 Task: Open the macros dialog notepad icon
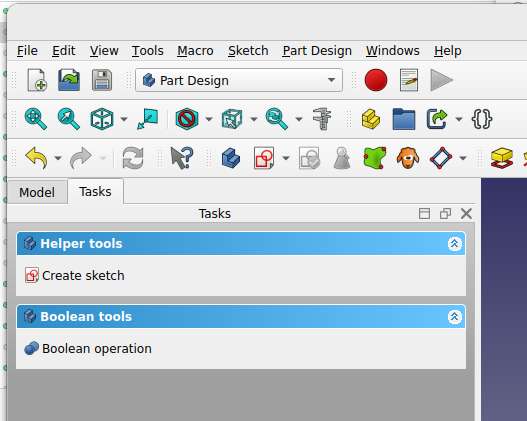[x=409, y=80]
